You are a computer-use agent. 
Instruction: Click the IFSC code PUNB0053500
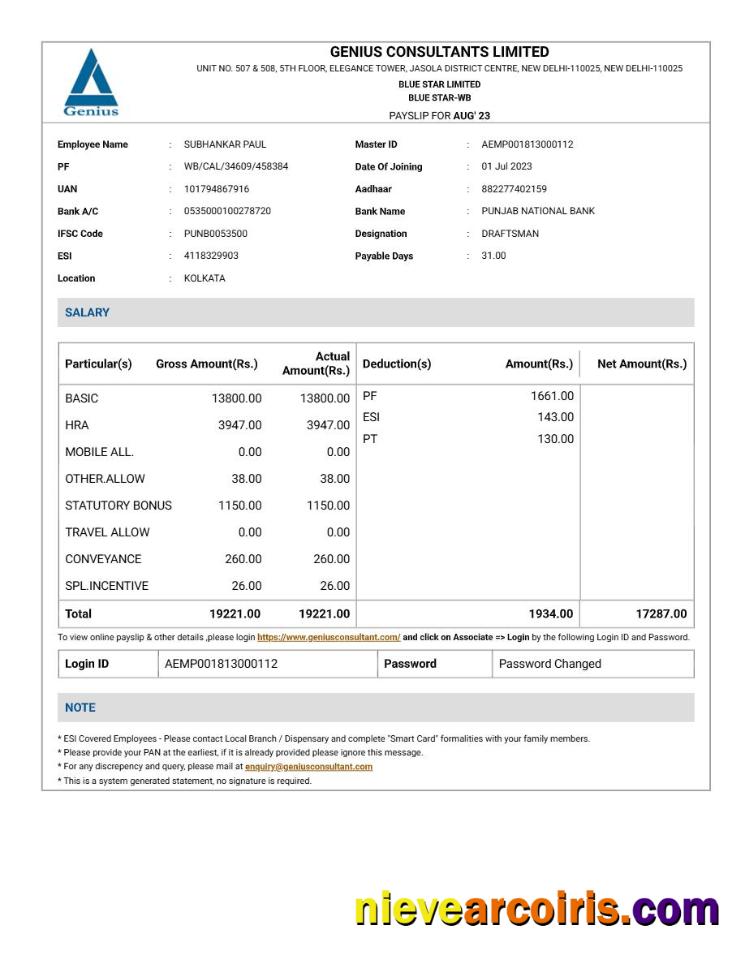(x=216, y=234)
